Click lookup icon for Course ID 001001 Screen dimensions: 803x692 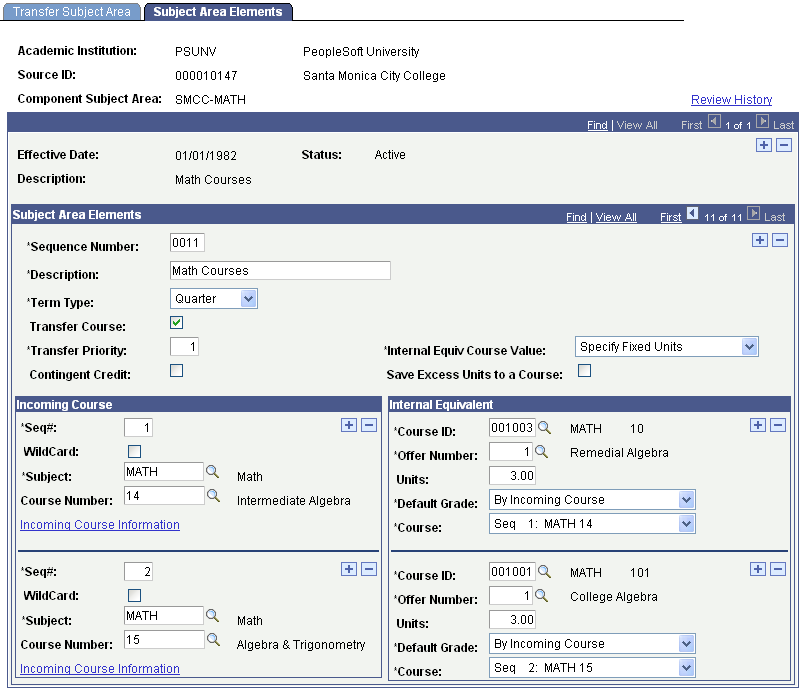544,572
